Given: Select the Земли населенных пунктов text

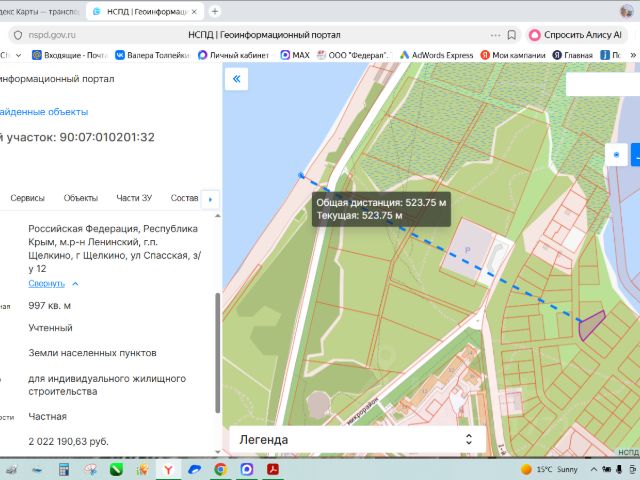Looking at the screenshot, I should point(92,353).
